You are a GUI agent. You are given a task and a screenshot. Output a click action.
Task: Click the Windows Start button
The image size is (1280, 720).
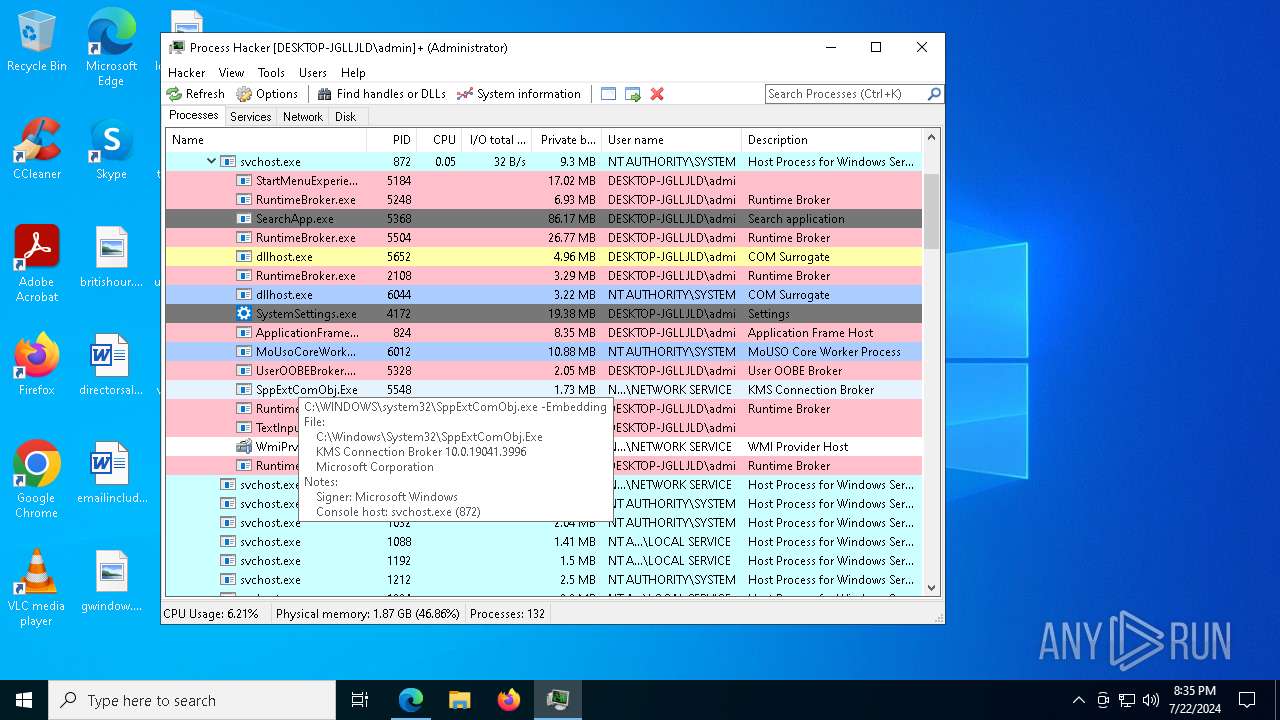(24, 700)
